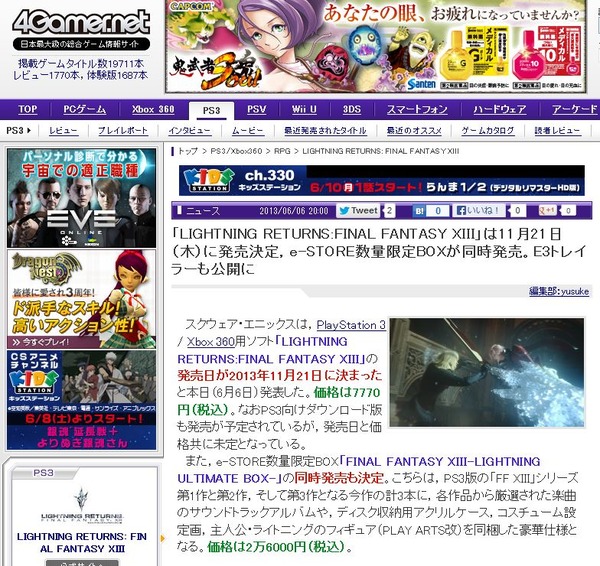Click the Hatena B! bookmark icon
600x566 pixels.
coord(419,211)
